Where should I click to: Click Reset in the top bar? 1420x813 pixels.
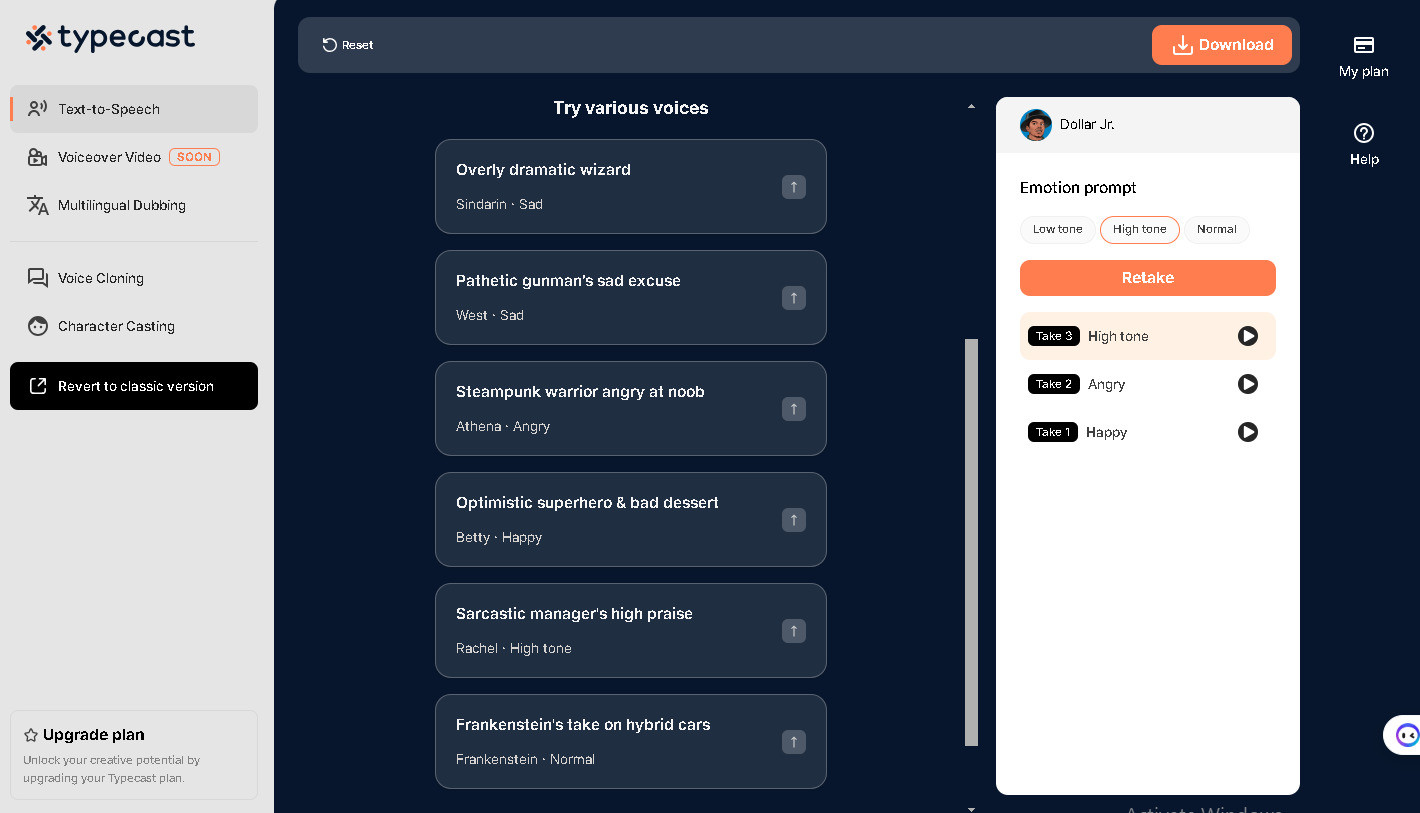[348, 45]
